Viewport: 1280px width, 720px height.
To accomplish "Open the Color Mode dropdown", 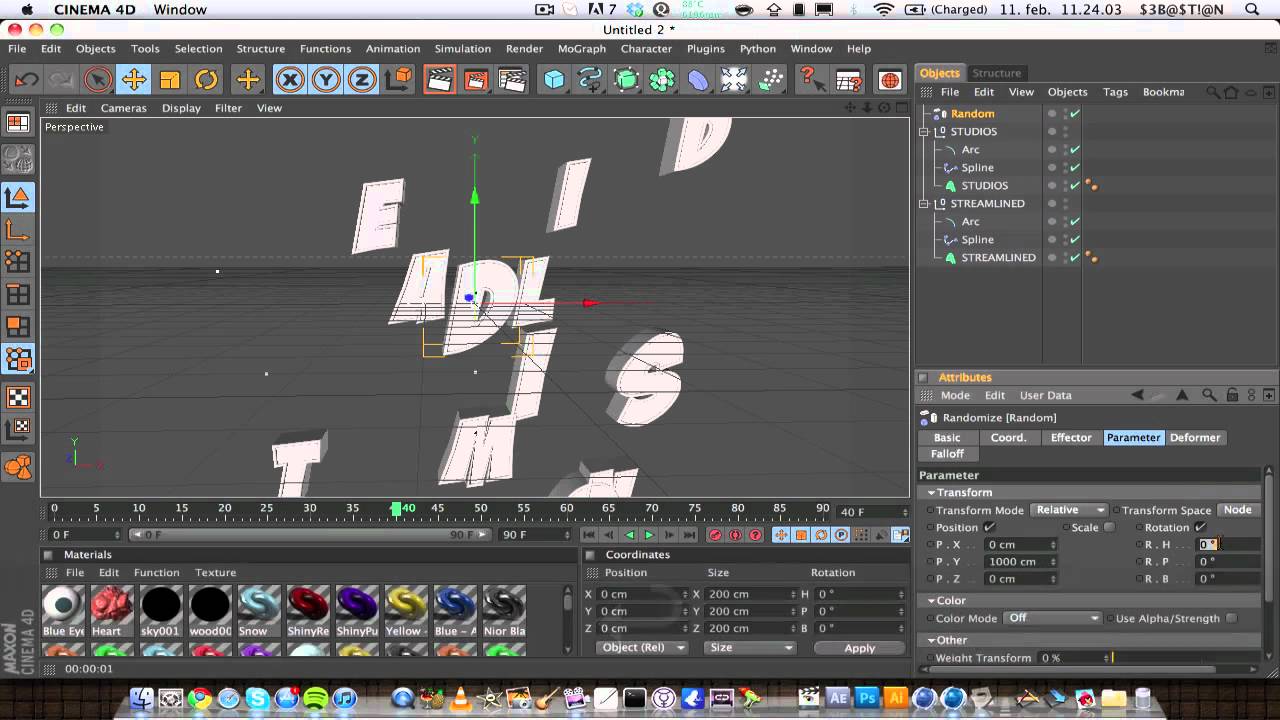I will pyautogui.click(x=1052, y=618).
